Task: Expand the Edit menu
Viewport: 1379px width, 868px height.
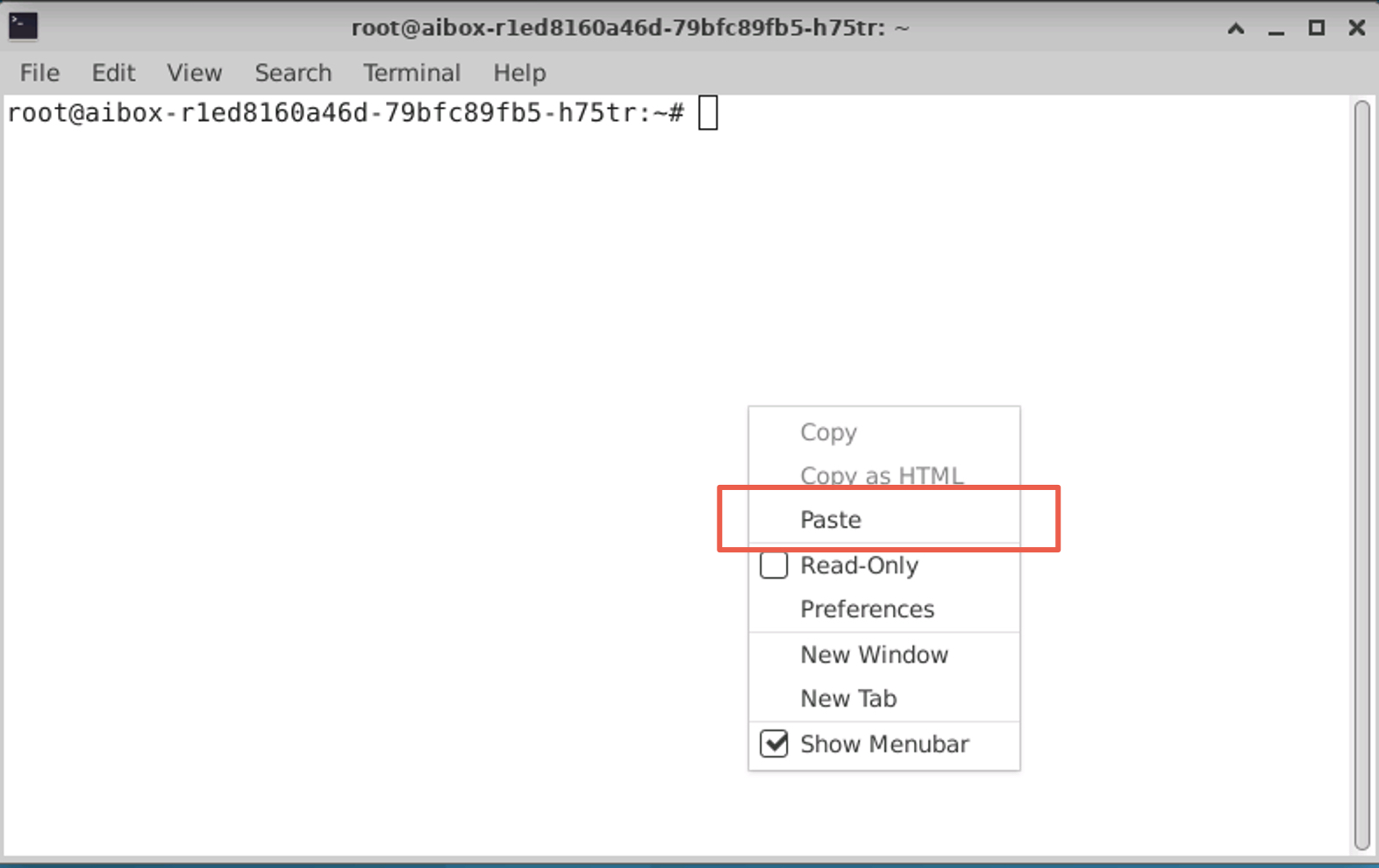Action: 113,73
